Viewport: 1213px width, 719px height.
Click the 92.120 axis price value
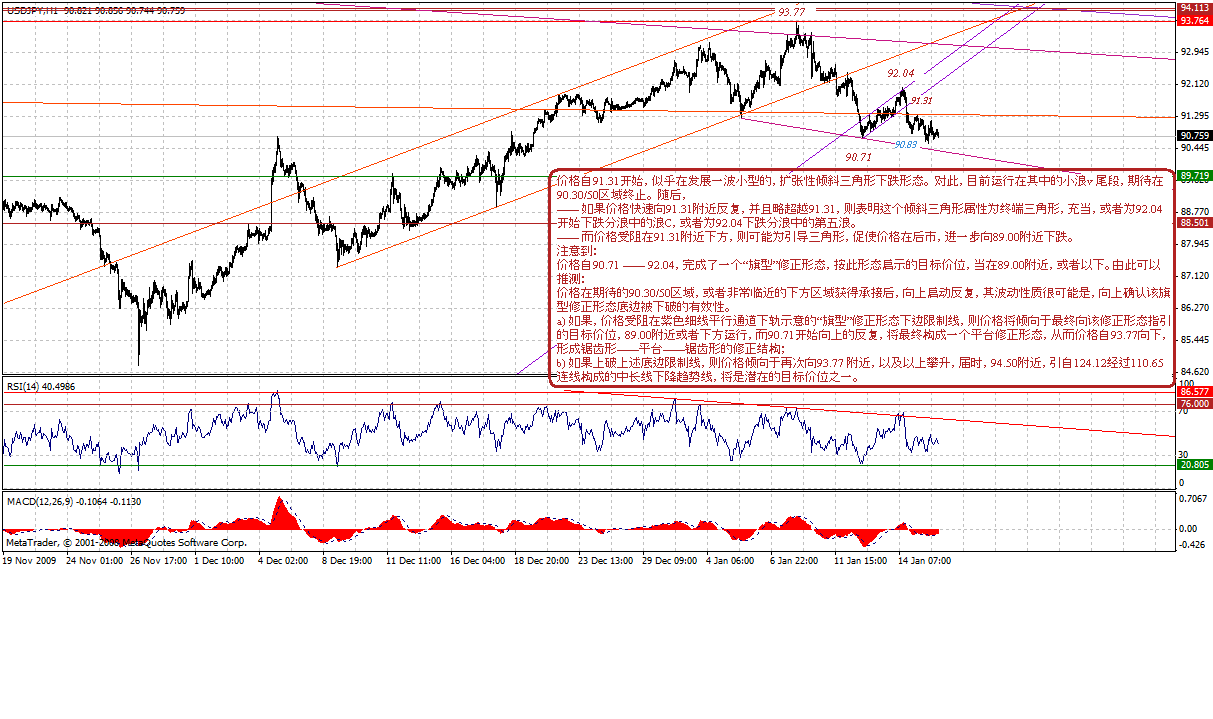1196,83
